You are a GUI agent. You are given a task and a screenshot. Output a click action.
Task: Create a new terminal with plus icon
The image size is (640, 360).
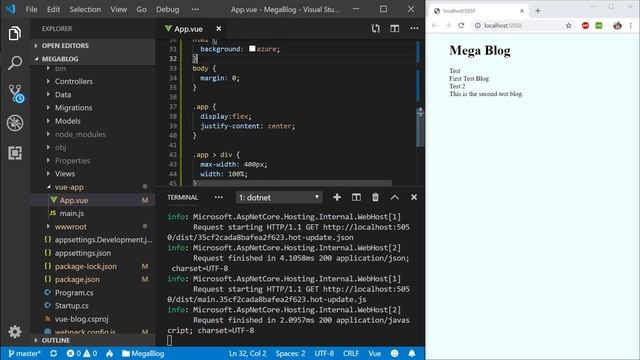tap(337, 197)
